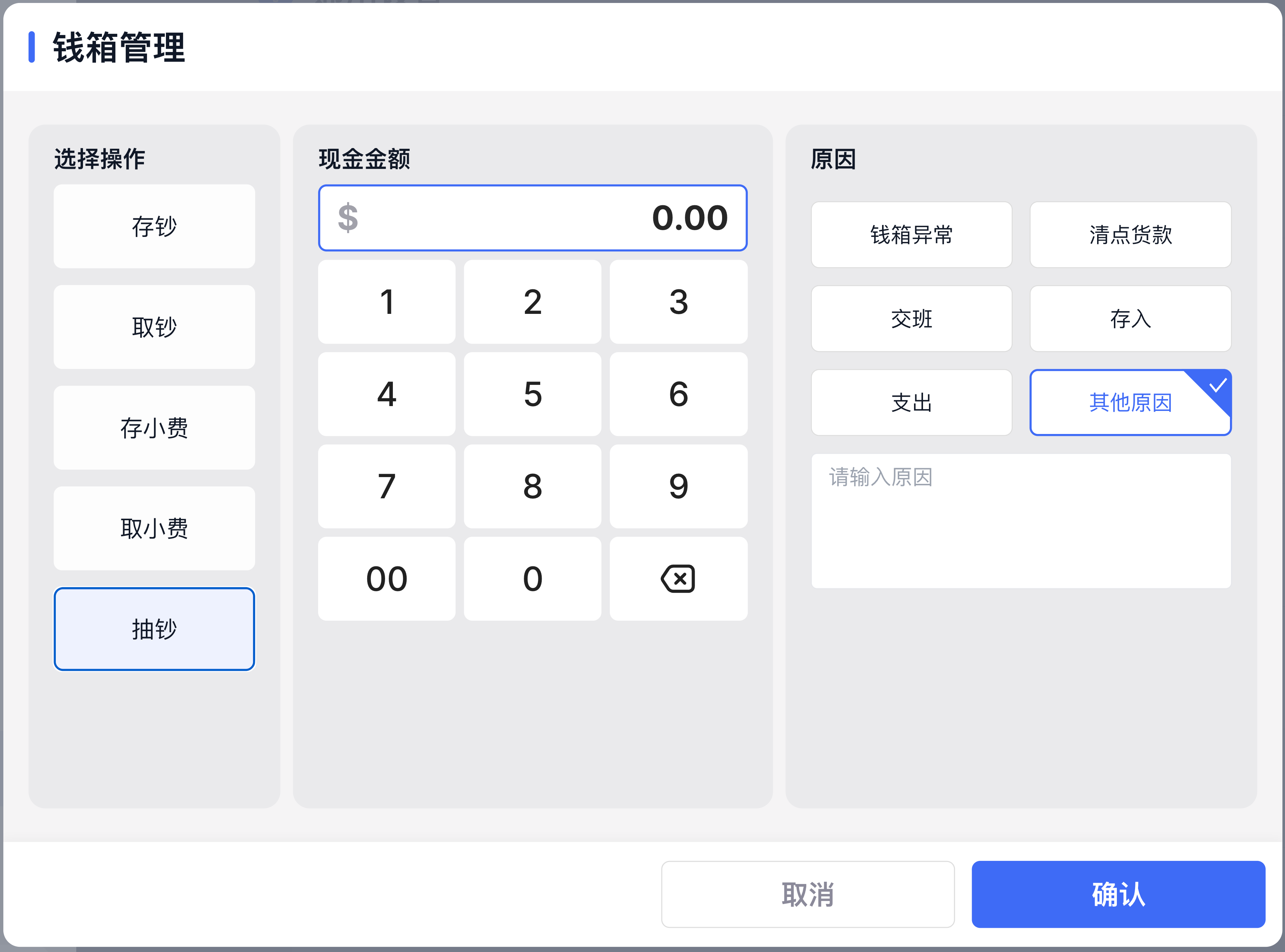This screenshot has height=952, width=1285.
Task: Choose the 取小费 operation
Action: pyautogui.click(x=154, y=528)
